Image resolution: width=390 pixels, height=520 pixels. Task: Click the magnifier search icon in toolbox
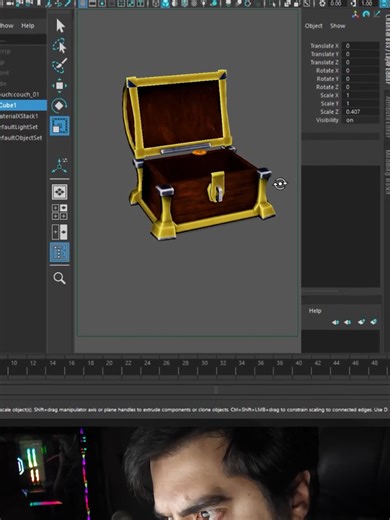click(x=60, y=278)
